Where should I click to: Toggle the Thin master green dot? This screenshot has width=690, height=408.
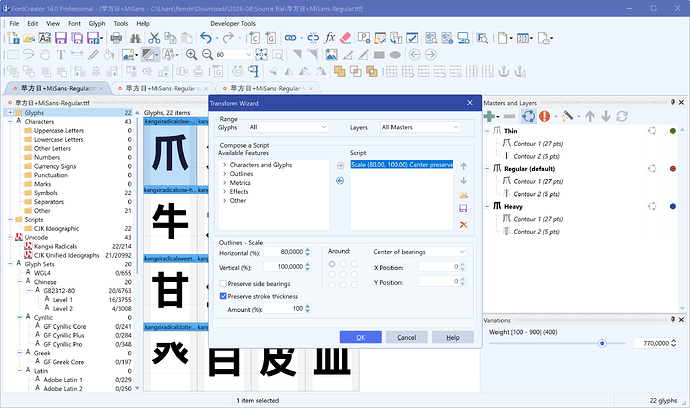click(673, 131)
